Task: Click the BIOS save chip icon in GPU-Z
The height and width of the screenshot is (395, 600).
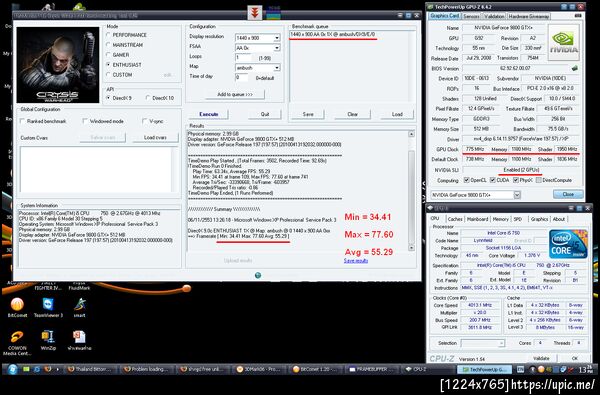Action: (x=575, y=68)
